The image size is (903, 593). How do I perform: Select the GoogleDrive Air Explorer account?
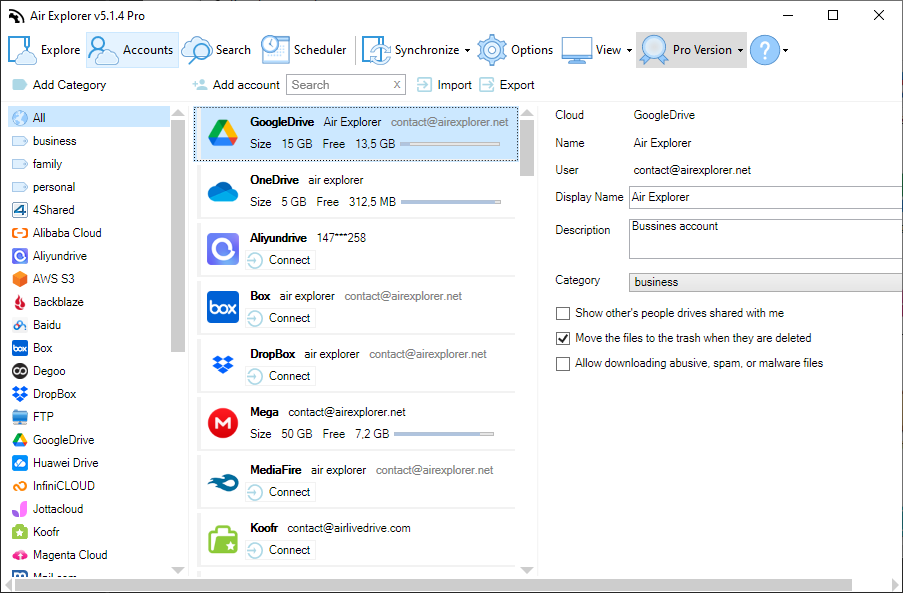(x=356, y=133)
